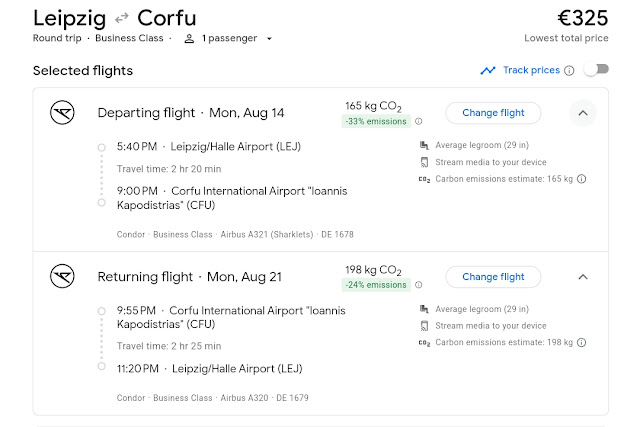Click the Condor airline logo for returning flight

pos(63,276)
